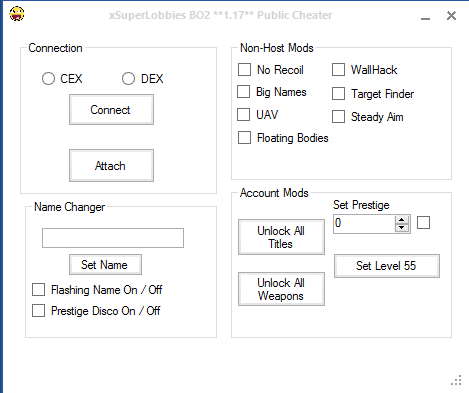The width and height of the screenshot is (469, 393).
Task: Check the Target Finder option
Action: [x=338, y=94]
